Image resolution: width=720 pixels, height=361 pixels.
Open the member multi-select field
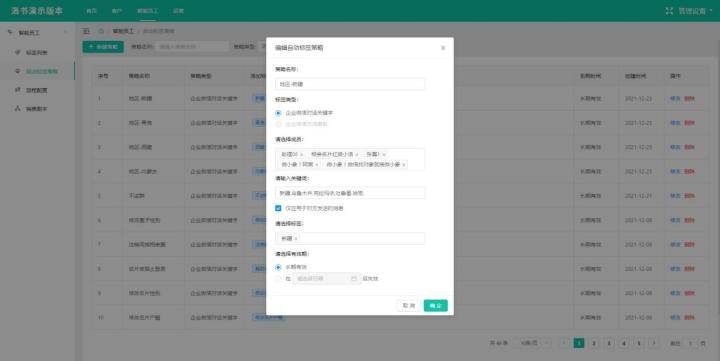350,159
